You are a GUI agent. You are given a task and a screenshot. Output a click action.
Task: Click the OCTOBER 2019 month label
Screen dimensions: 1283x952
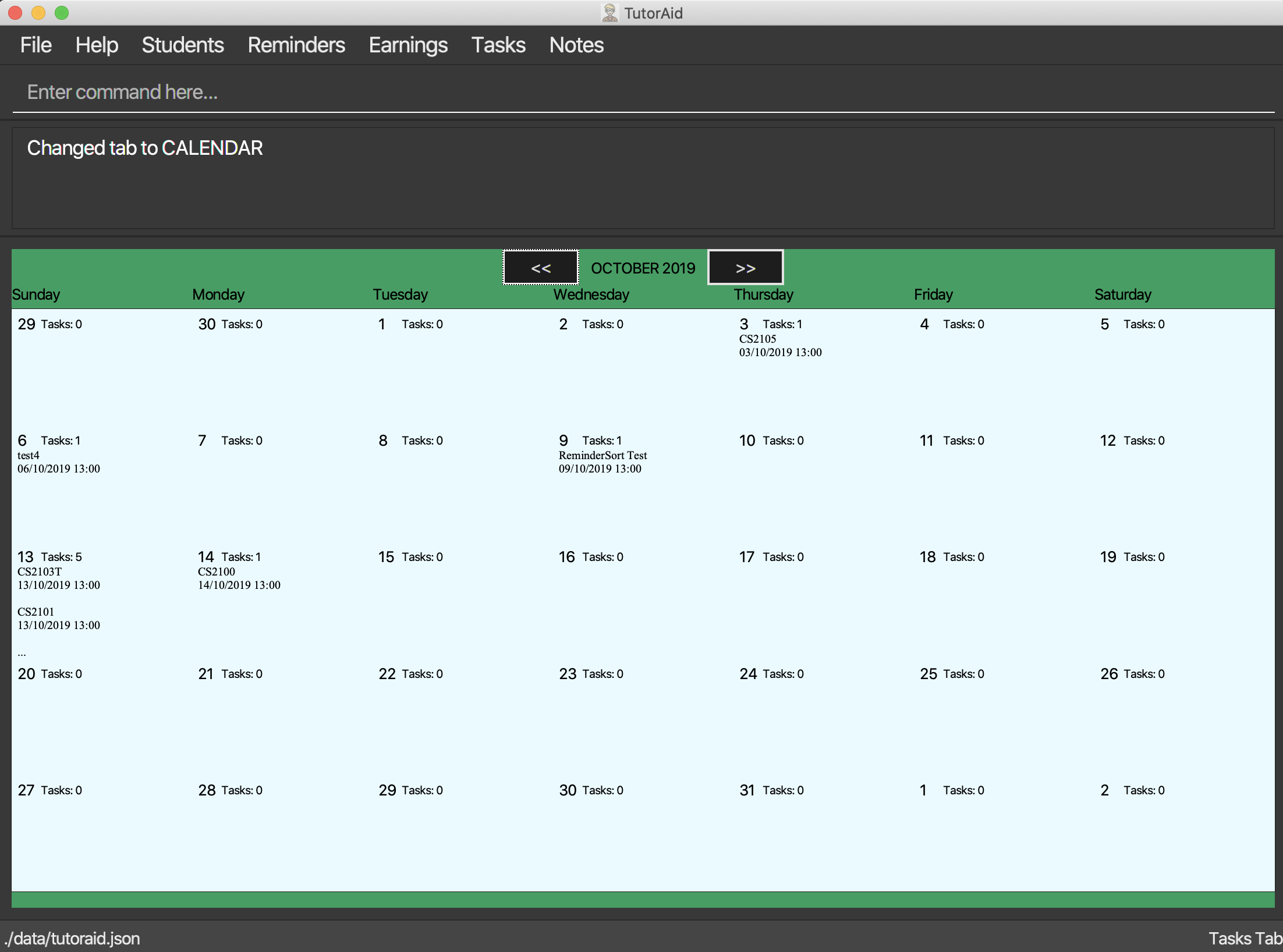pos(643,268)
